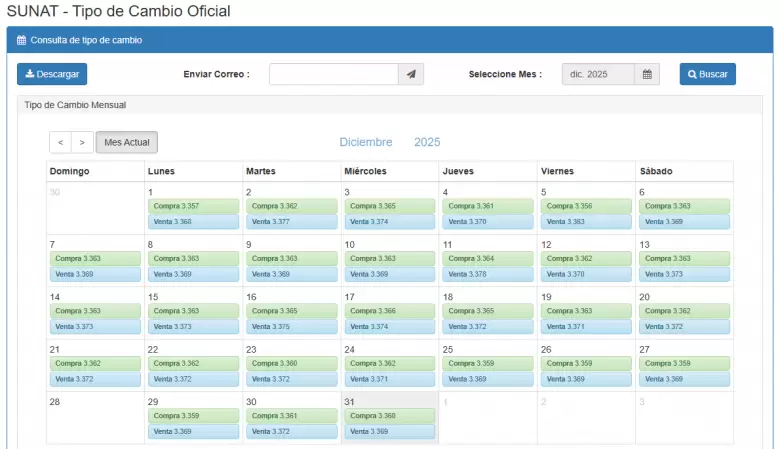Click the calendar icon in panel header

point(21,41)
